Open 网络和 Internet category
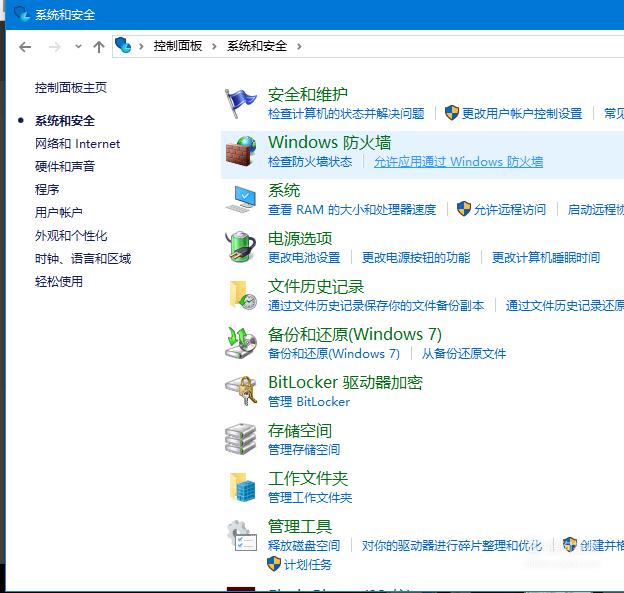This screenshot has width=624, height=593. [x=77, y=144]
